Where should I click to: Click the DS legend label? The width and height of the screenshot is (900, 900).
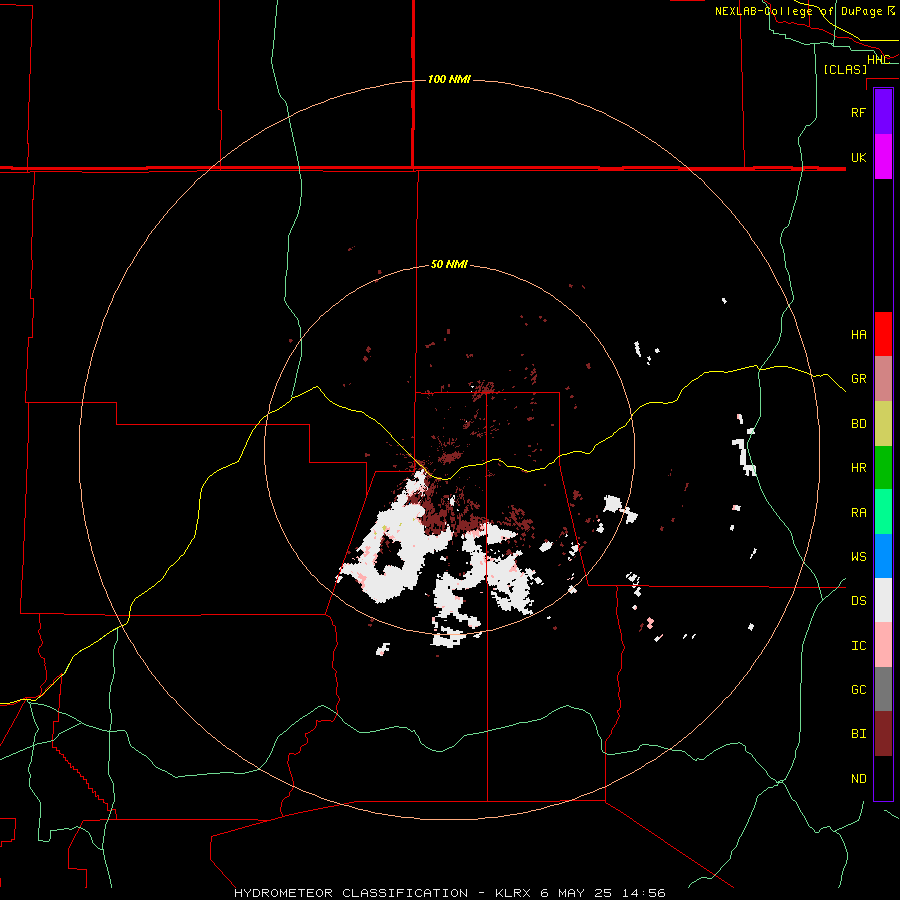(x=858, y=601)
